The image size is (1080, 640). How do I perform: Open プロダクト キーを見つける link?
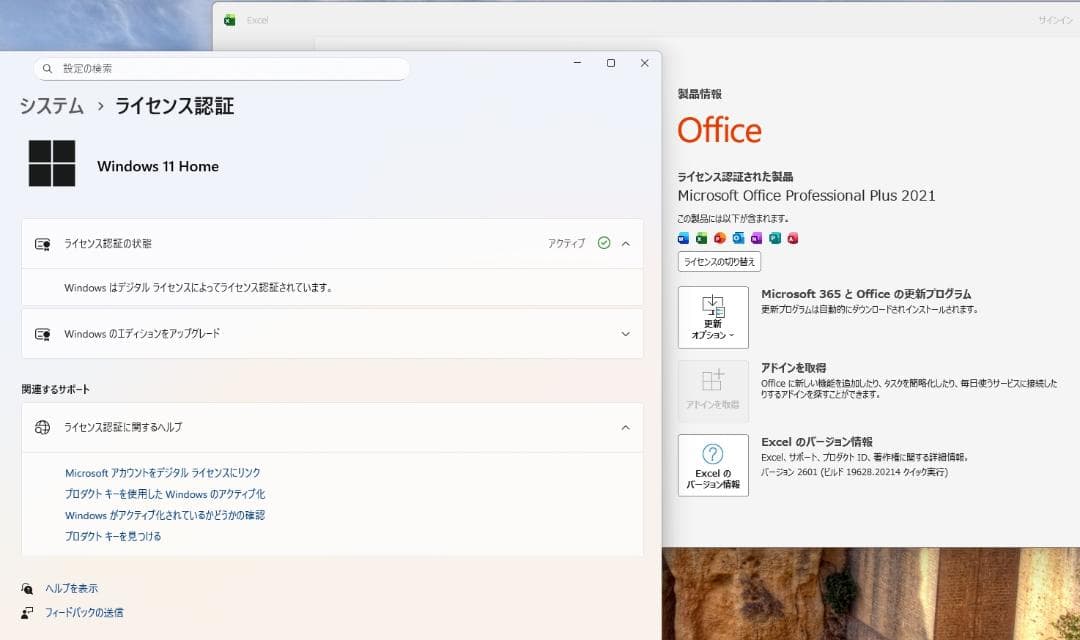[113, 536]
